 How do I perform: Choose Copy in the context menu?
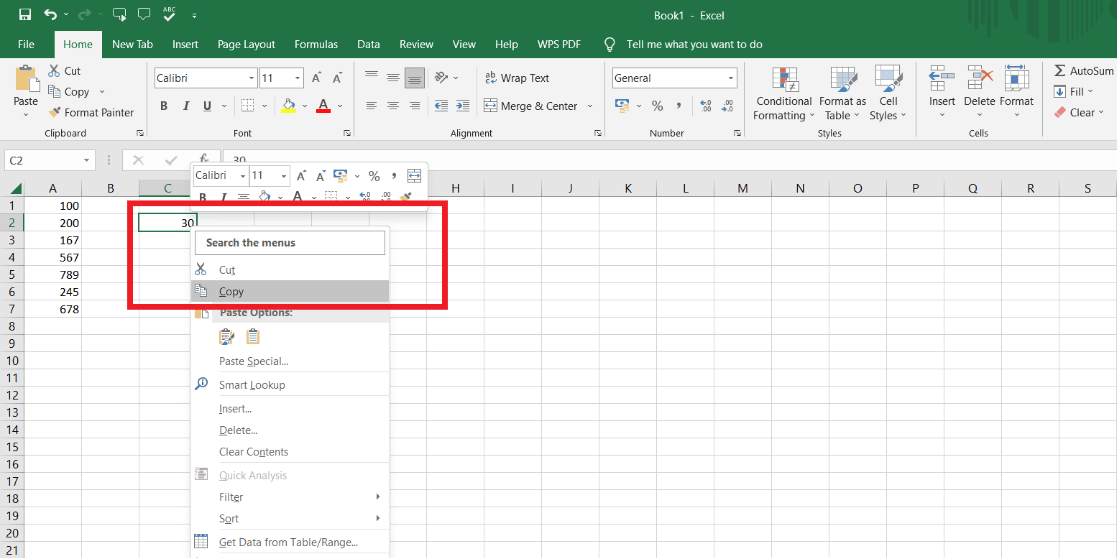point(291,291)
